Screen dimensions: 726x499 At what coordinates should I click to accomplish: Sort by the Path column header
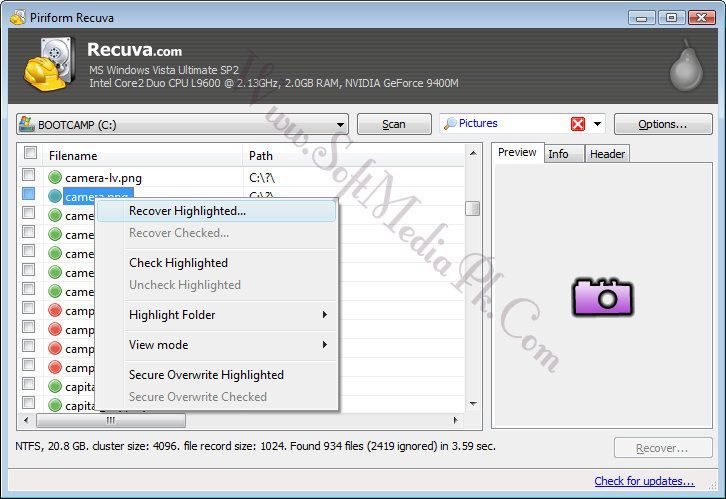pos(353,156)
